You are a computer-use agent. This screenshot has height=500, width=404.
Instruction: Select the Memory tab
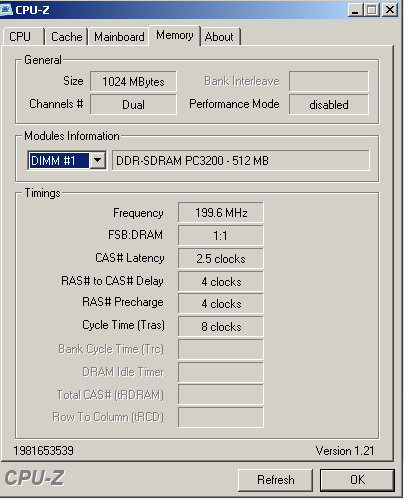(x=175, y=35)
